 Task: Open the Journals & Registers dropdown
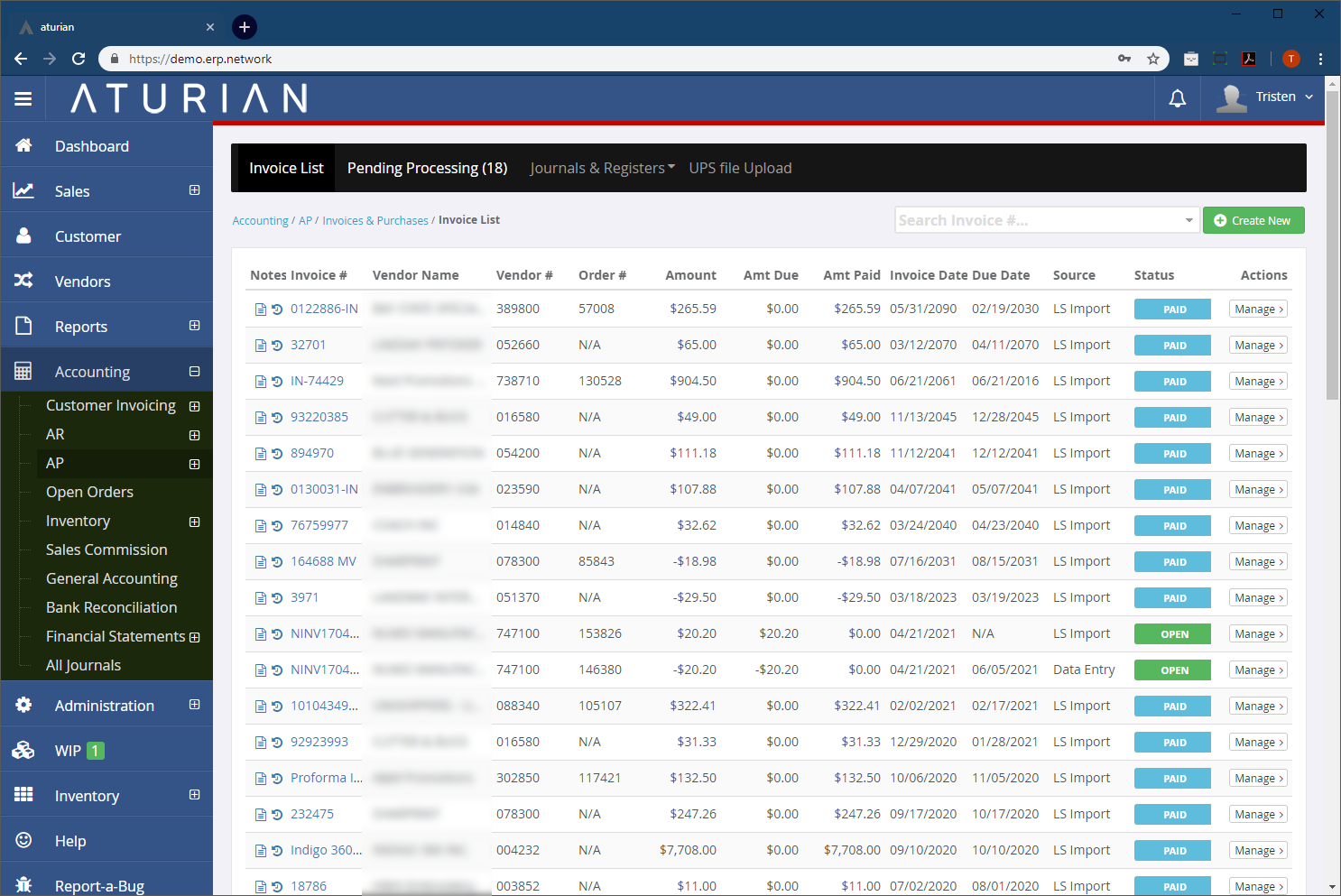point(602,168)
